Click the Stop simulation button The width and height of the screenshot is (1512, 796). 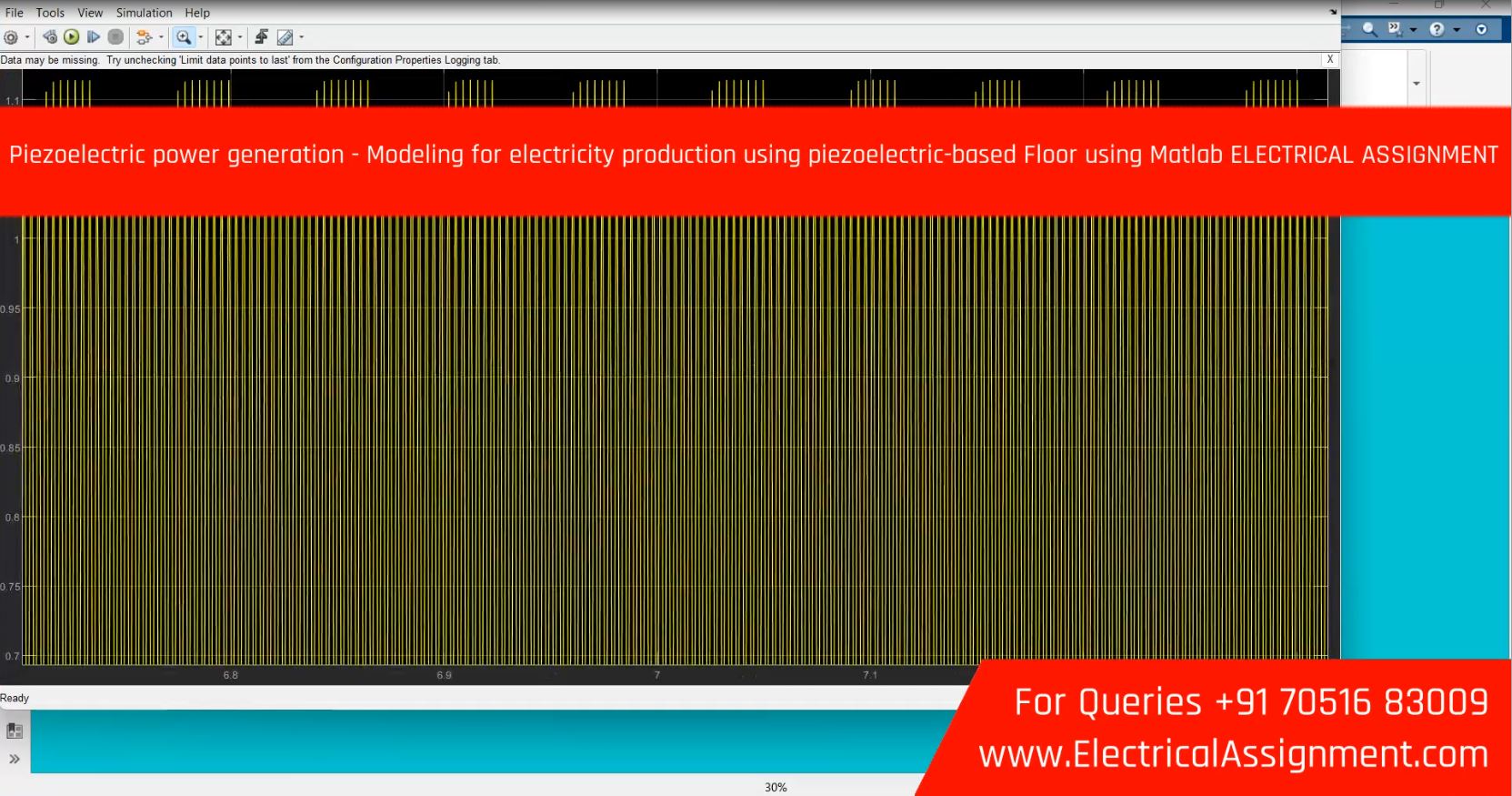pyautogui.click(x=115, y=37)
